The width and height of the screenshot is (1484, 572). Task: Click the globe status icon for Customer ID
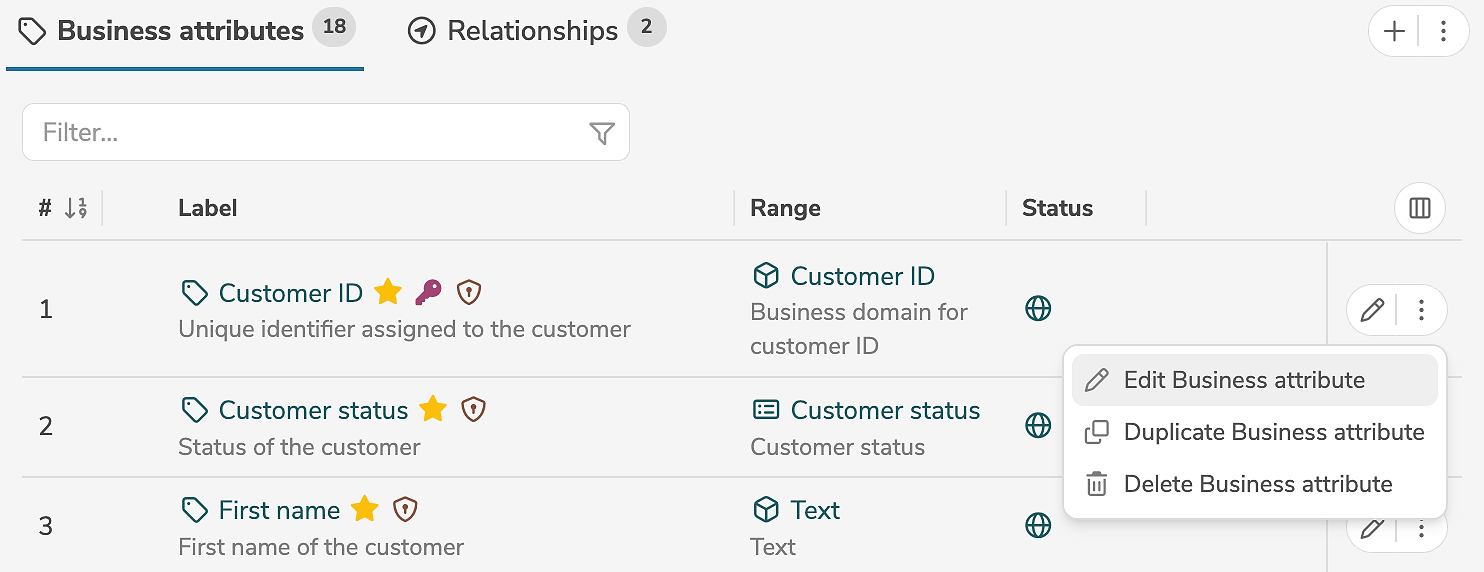(1038, 309)
